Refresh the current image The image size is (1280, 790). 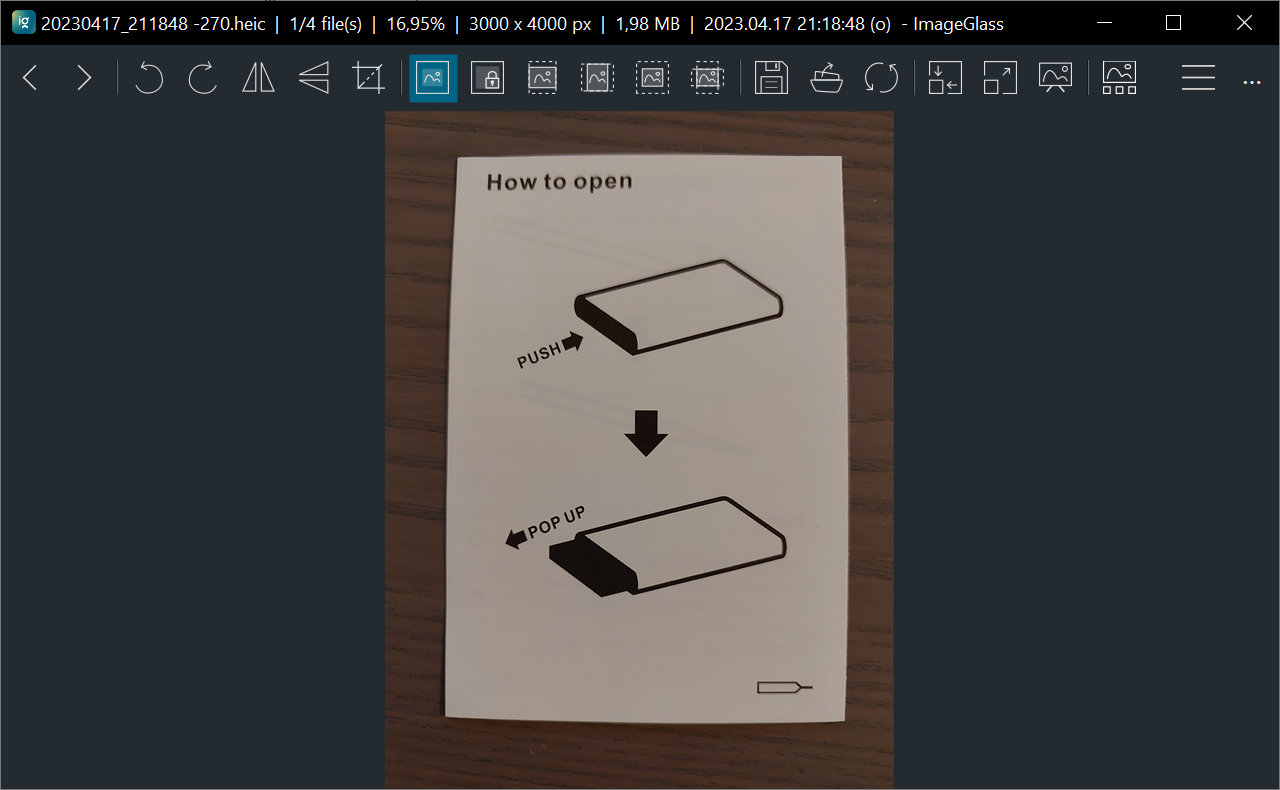[x=881, y=78]
